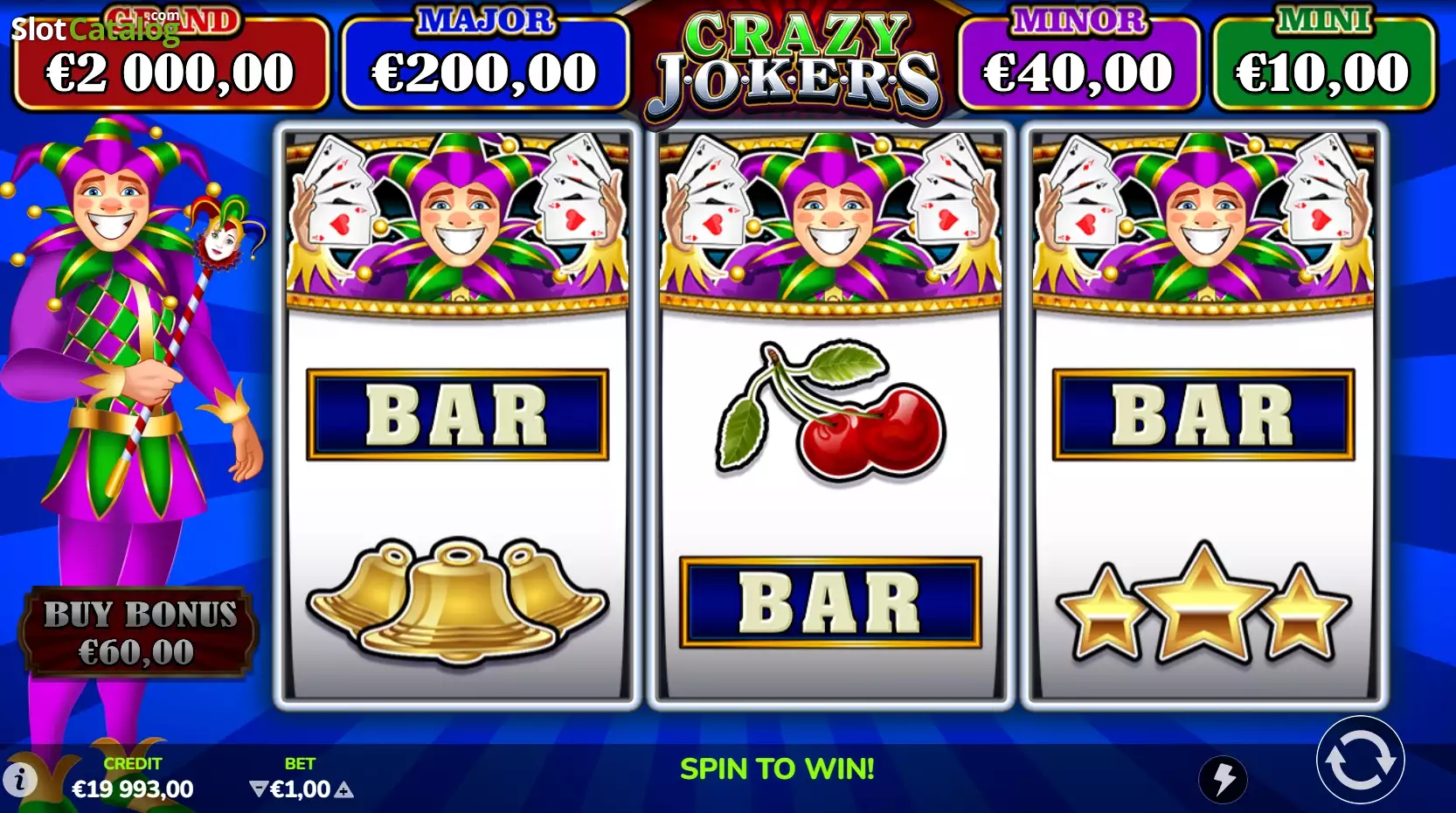Click the BAR symbol on first reel
The image size is (1456, 813).
click(457, 414)
